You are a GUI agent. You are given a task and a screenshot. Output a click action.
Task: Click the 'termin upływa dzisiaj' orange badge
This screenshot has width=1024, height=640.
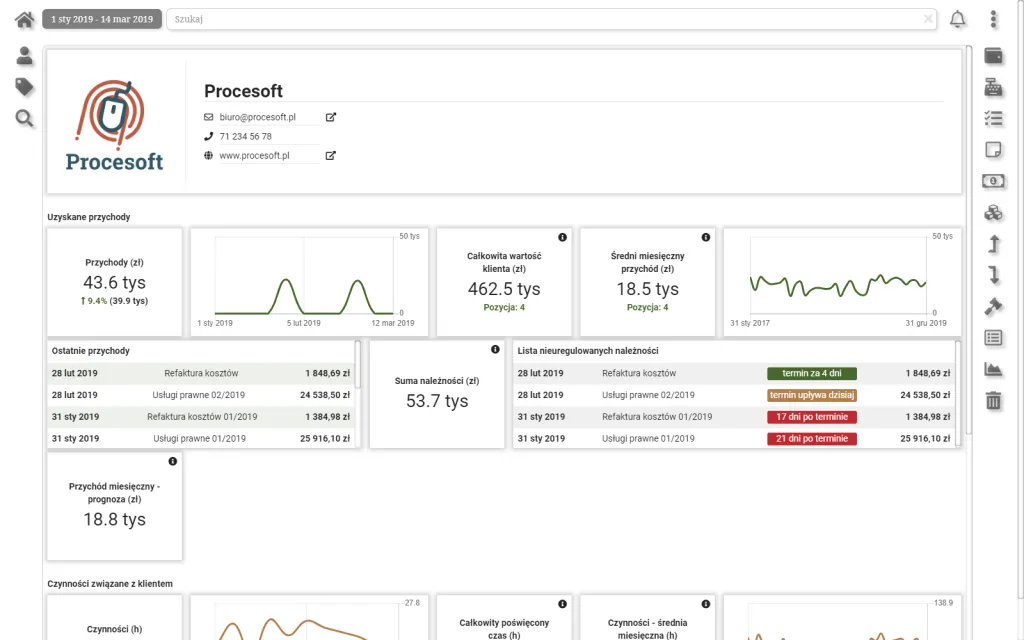pyautogui.click(x=812, y=395)
